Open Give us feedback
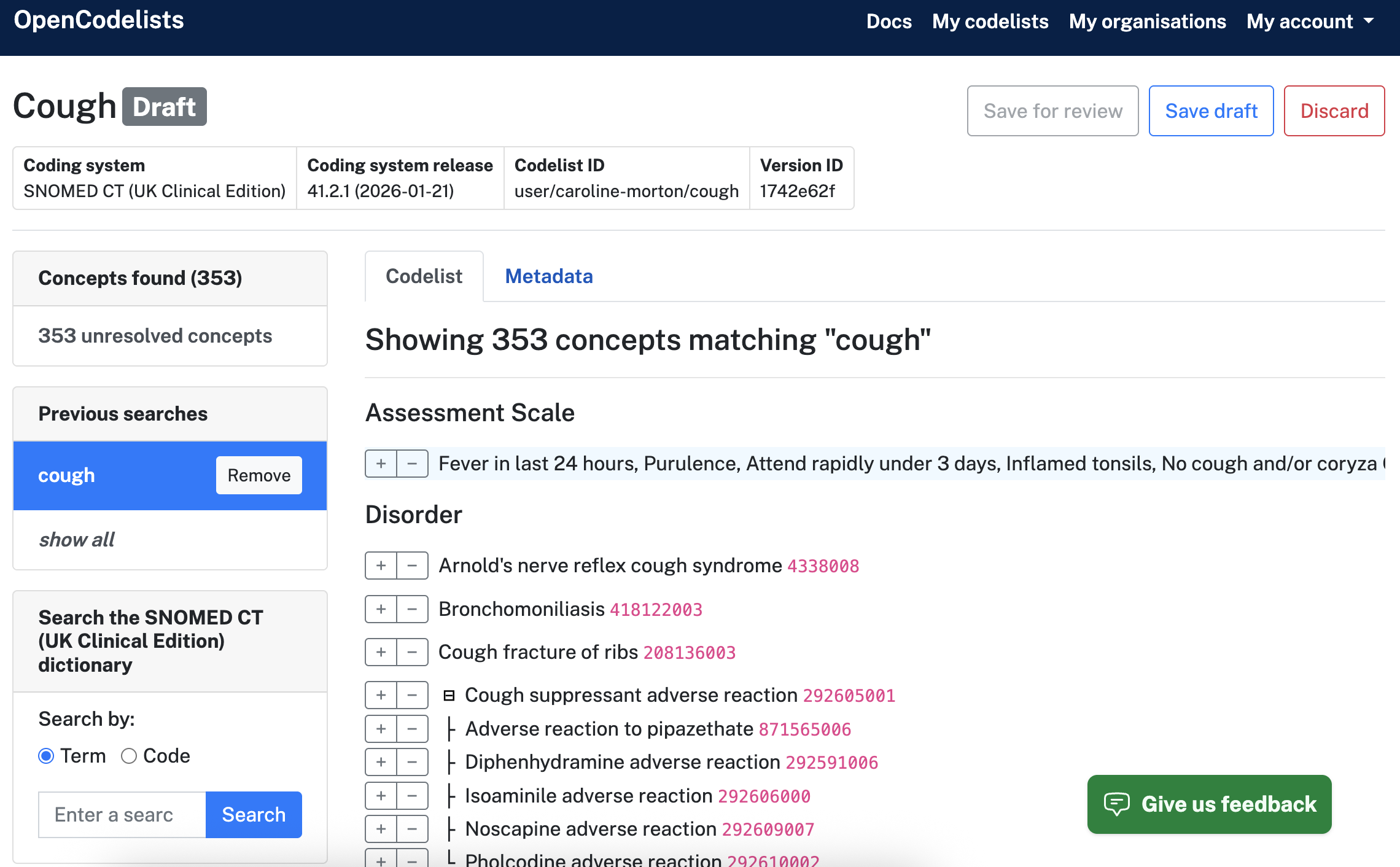 point(1209,804)
